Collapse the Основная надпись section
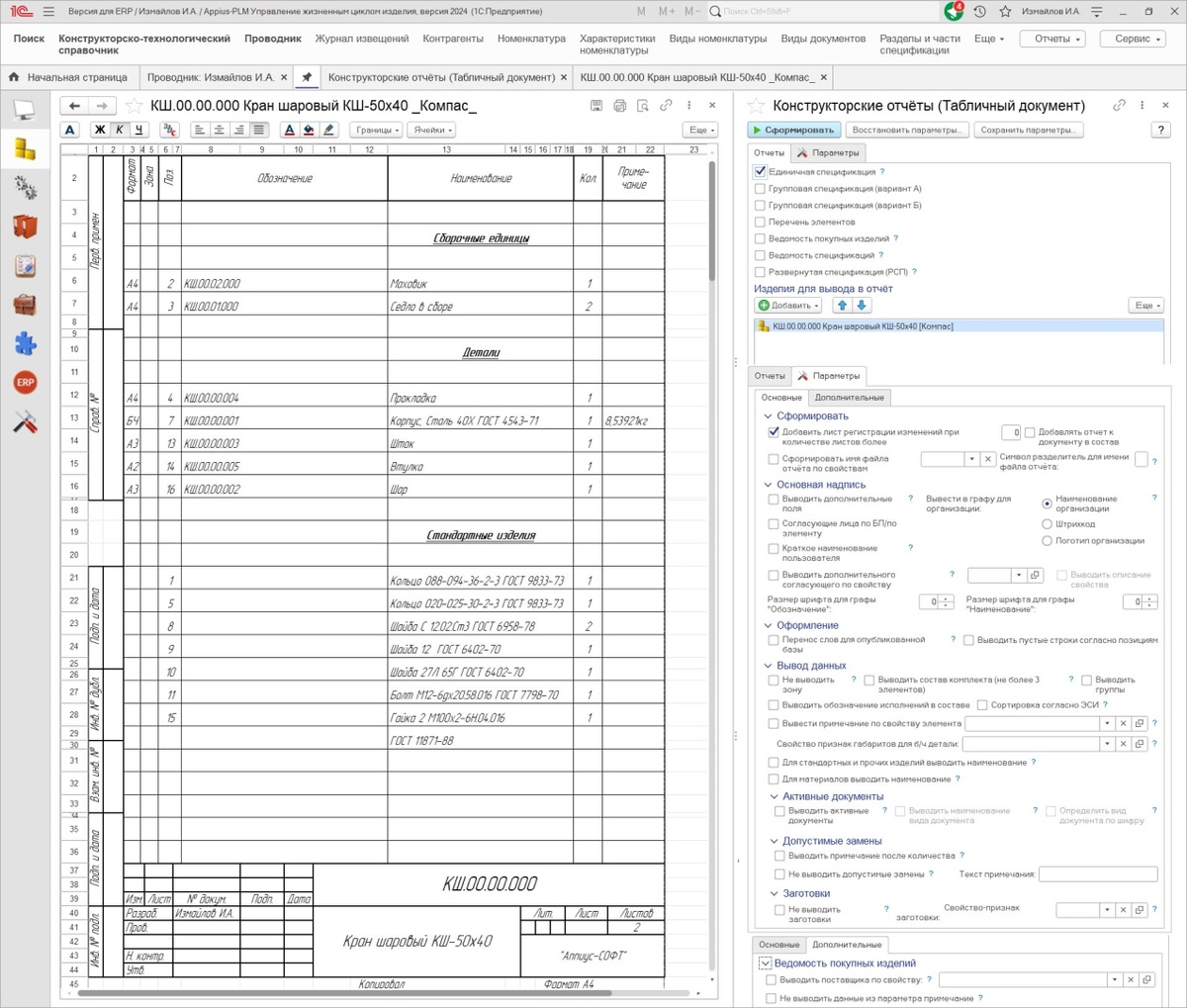 tap(769, 485)
